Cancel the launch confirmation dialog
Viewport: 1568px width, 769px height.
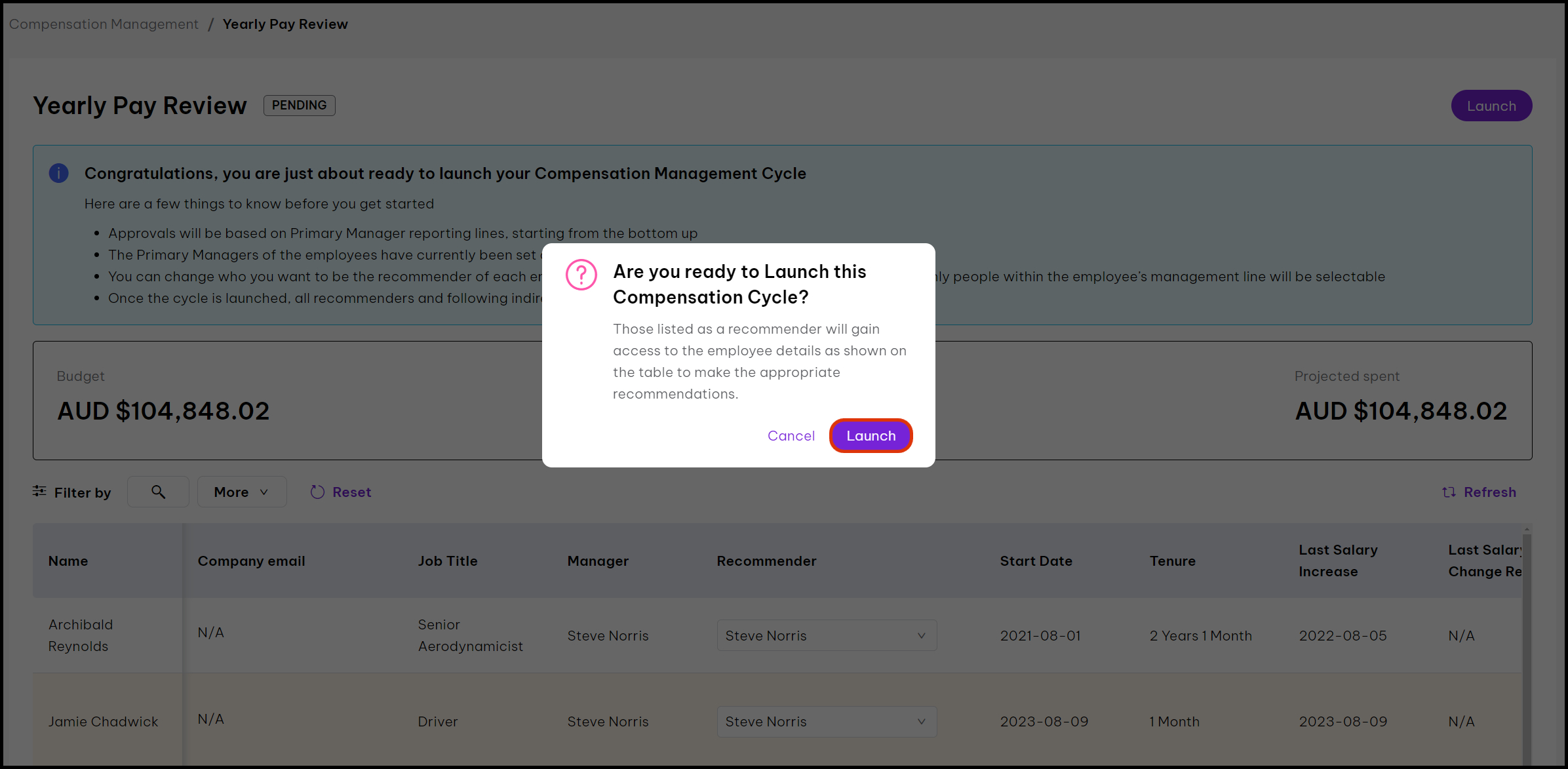(791, 436)
